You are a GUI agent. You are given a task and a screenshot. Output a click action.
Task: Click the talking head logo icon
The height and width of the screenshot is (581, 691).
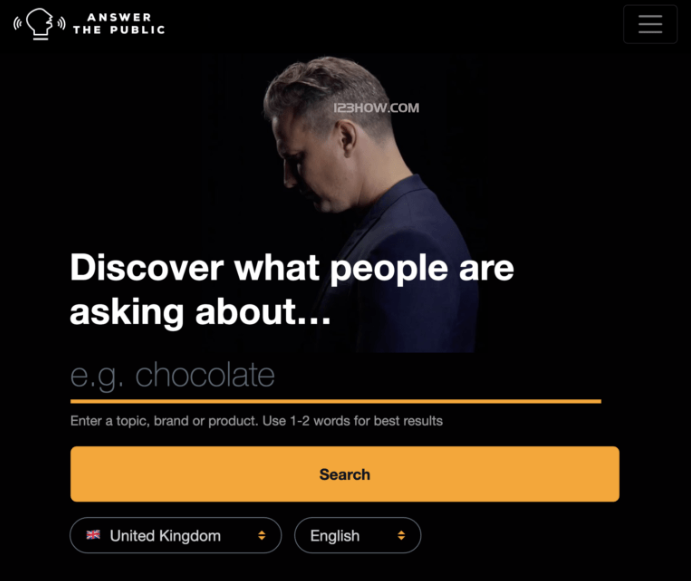(x=40, y=24)
